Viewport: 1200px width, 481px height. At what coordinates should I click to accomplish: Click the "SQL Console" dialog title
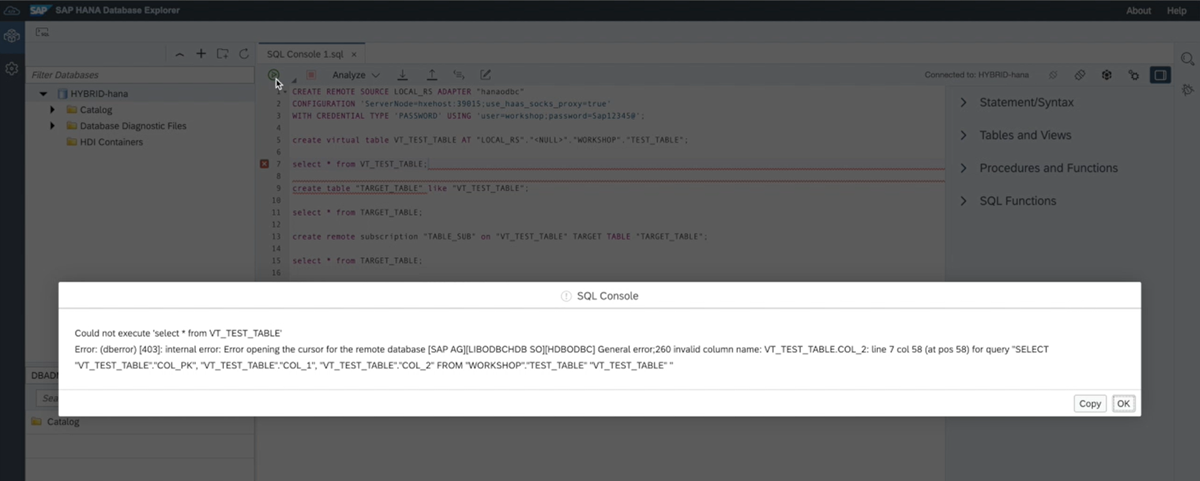[x=607, y=296]
